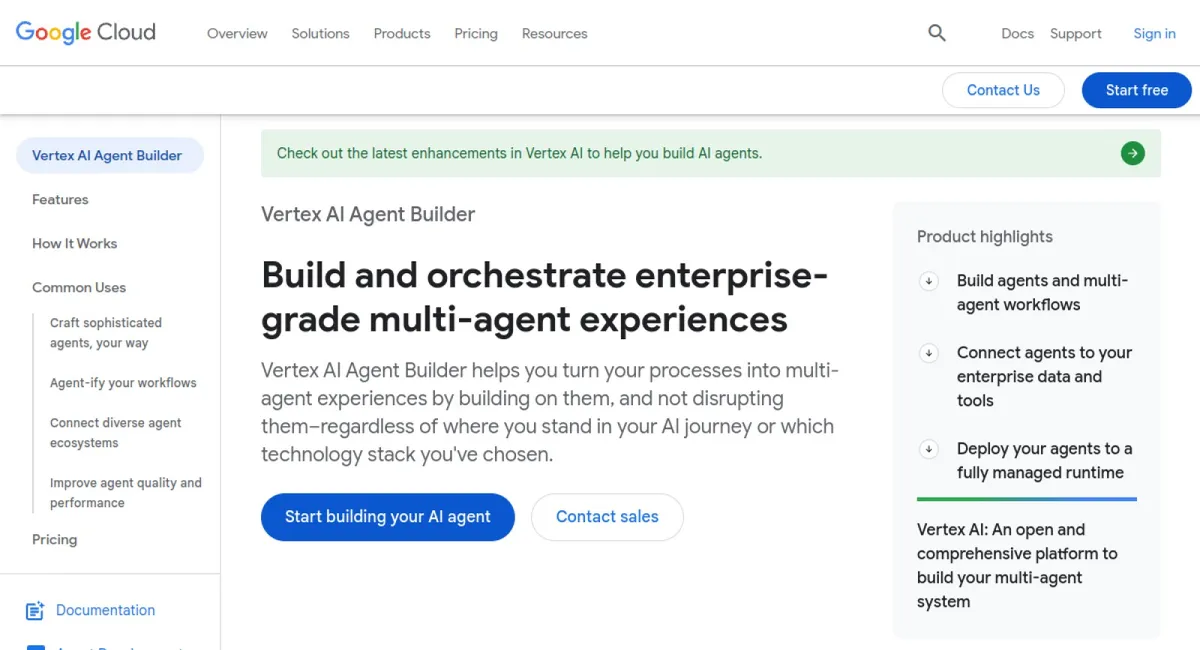The width and height of the screenshot is (1200, 650).
Task: Open search with the magnifier icon
Action: [937, 33]
